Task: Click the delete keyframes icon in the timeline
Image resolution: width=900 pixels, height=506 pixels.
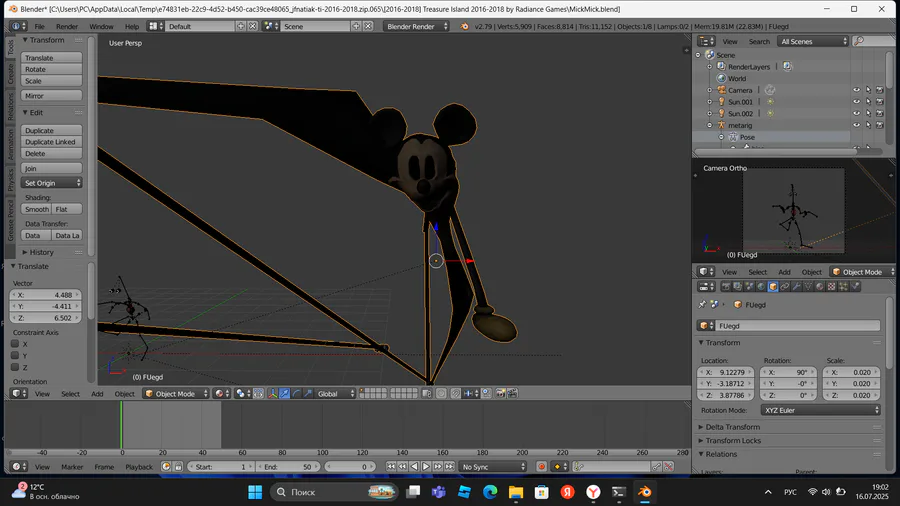Action: (669, 466)
